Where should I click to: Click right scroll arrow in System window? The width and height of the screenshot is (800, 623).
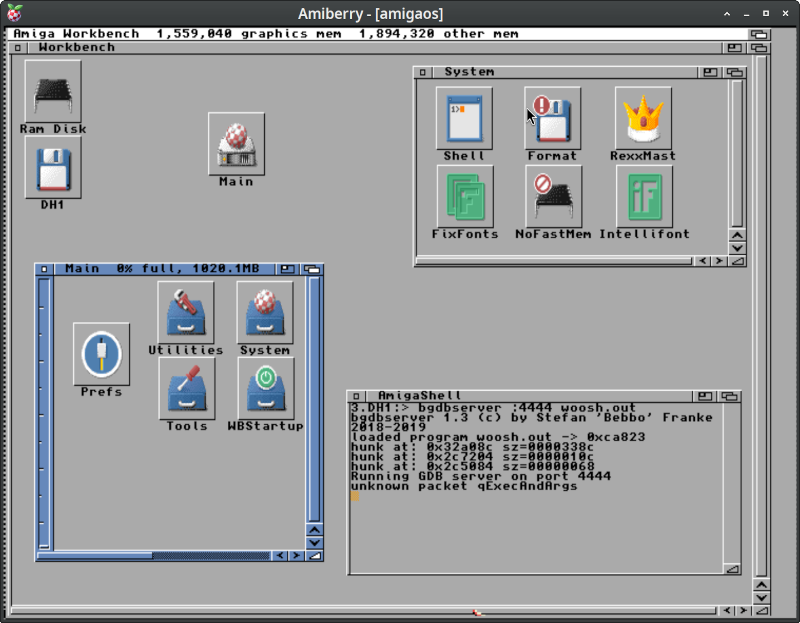pyautogui.click(x=719, y=261)
